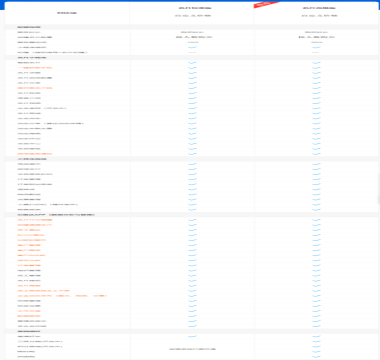
Task: Click the rightmost plan column header title
Action: point(317,8)
